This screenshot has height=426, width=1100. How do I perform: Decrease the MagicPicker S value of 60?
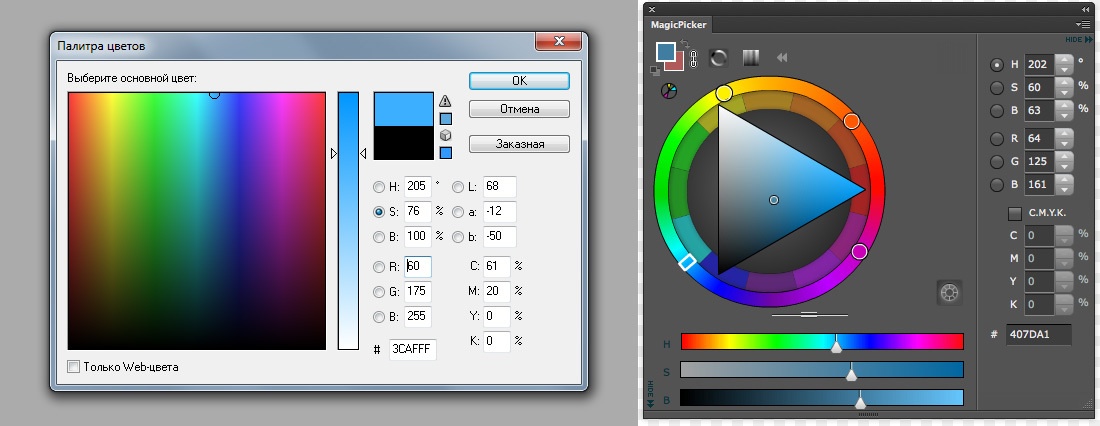click(1065, 93)
